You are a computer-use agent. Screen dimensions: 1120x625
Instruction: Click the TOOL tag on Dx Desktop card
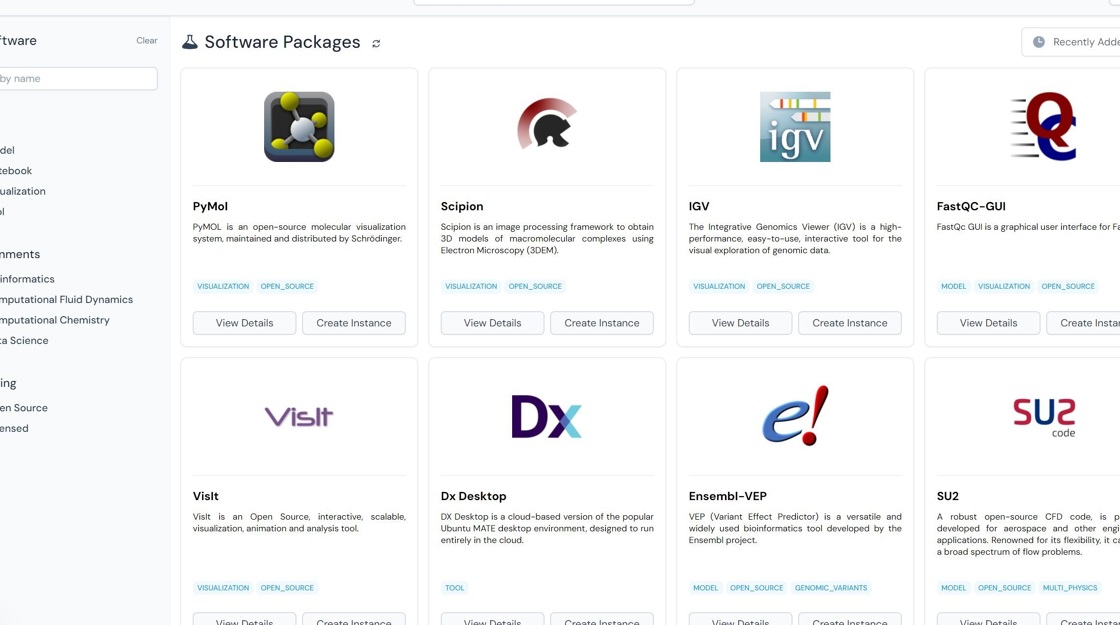tap(454, 588)
